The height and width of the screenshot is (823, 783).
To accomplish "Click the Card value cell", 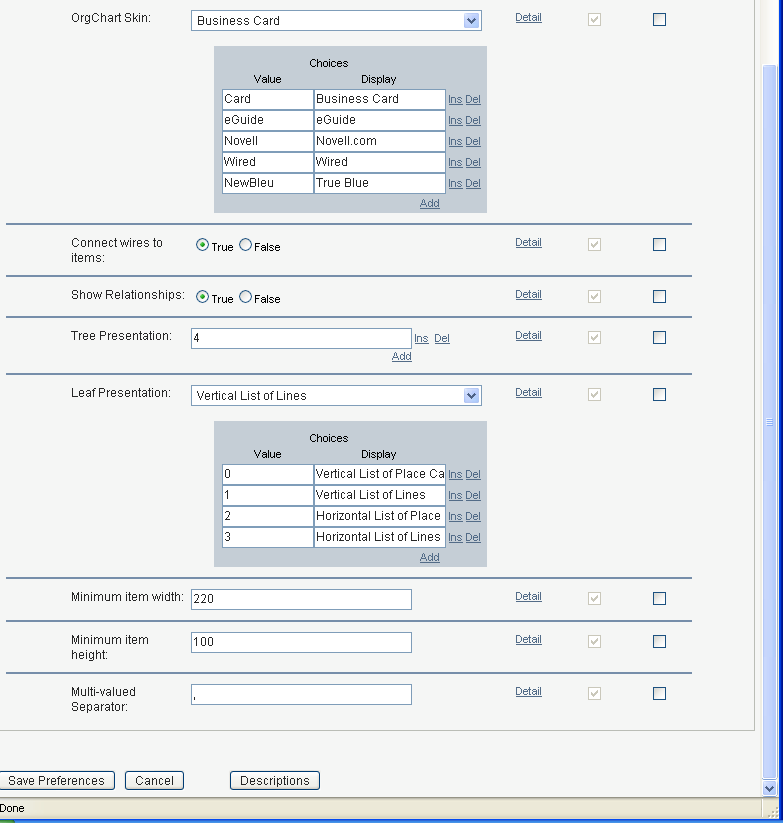I will pos(268,99).
